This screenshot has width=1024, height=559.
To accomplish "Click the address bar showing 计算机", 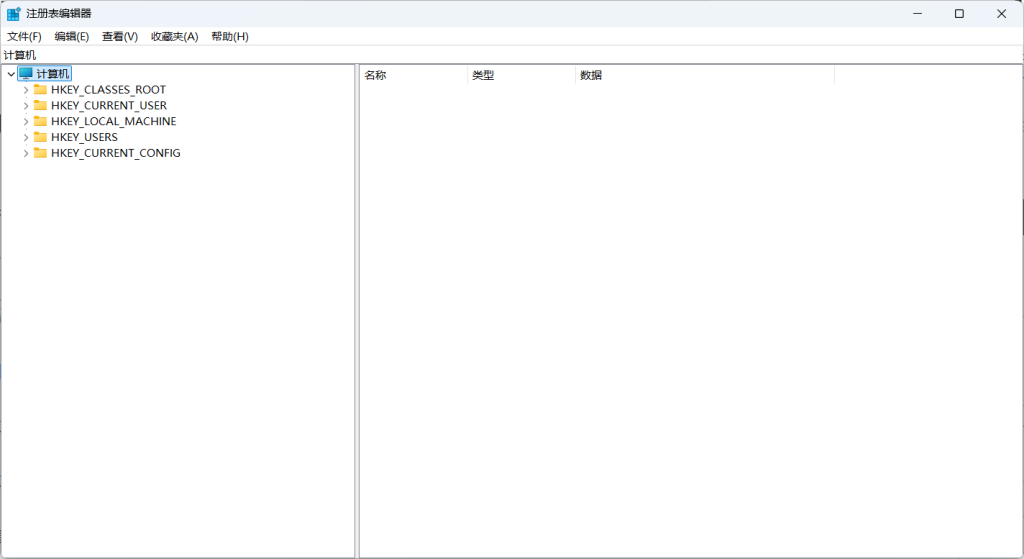I will [500, 55].
